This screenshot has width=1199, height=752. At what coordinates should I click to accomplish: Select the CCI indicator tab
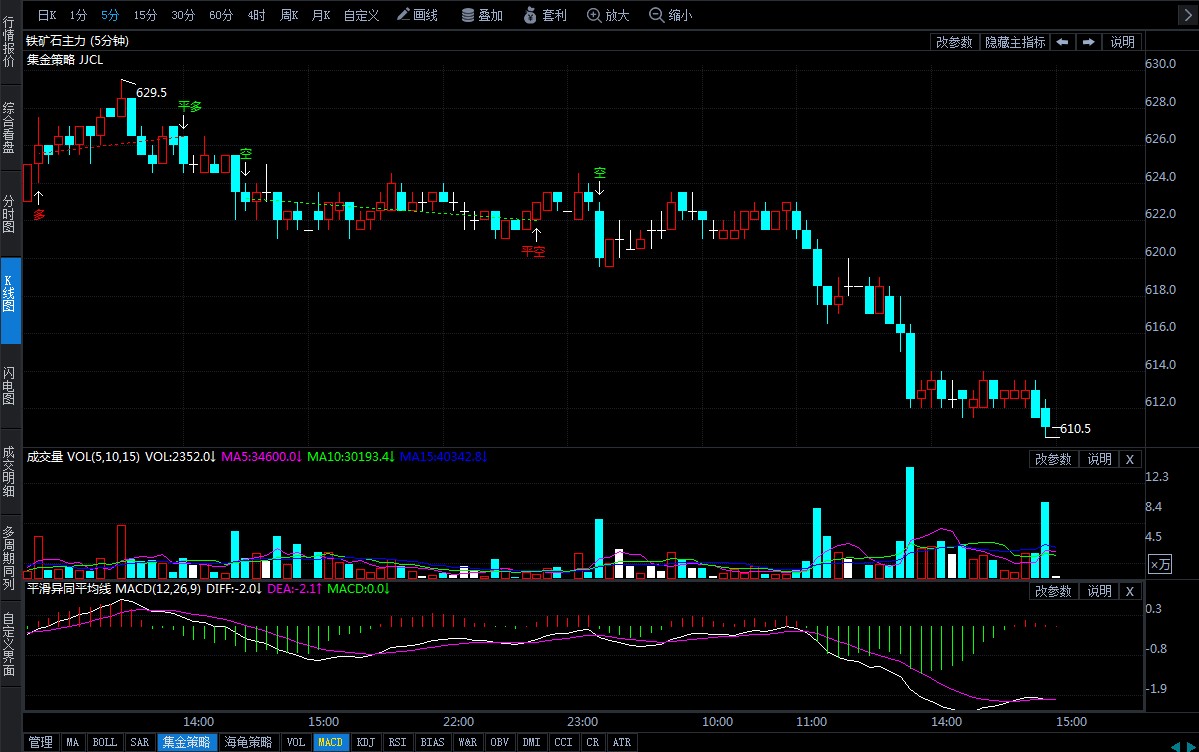pyautogui.click(x=564, y=742)
